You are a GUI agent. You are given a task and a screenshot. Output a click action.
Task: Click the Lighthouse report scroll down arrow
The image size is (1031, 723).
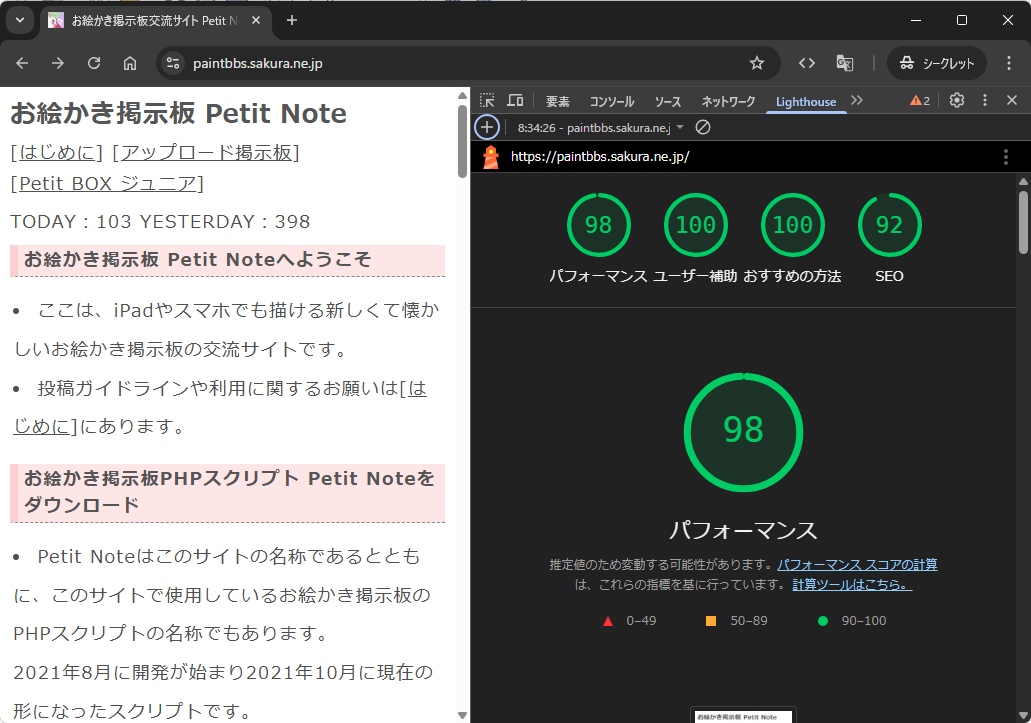point(1023,715)
